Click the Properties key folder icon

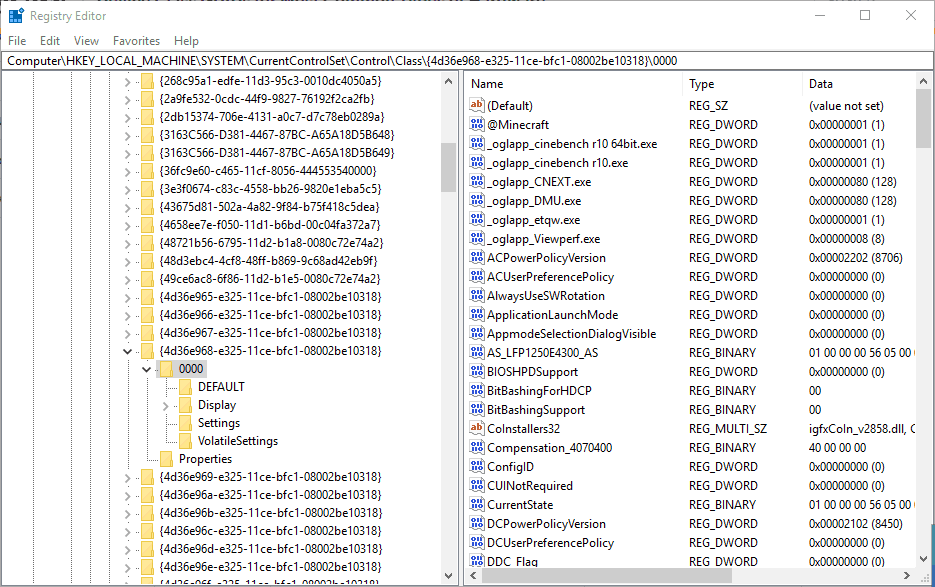click(168, 458)
